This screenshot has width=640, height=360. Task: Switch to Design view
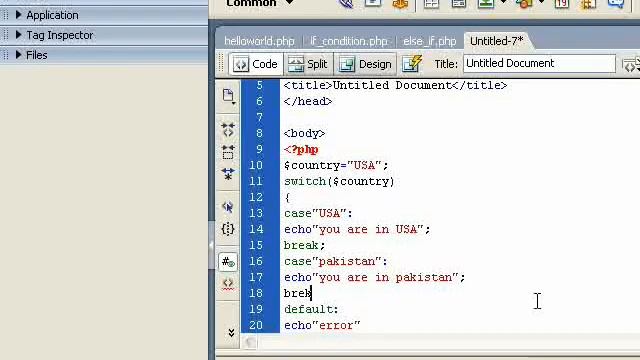point(365,64)
